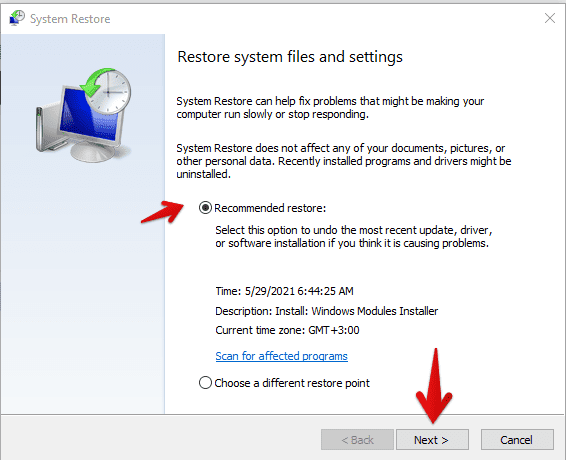The height and width of the screenshot is (460, 566).
Task: Click the clock with green arrow graphic
Action: (105, 90)
